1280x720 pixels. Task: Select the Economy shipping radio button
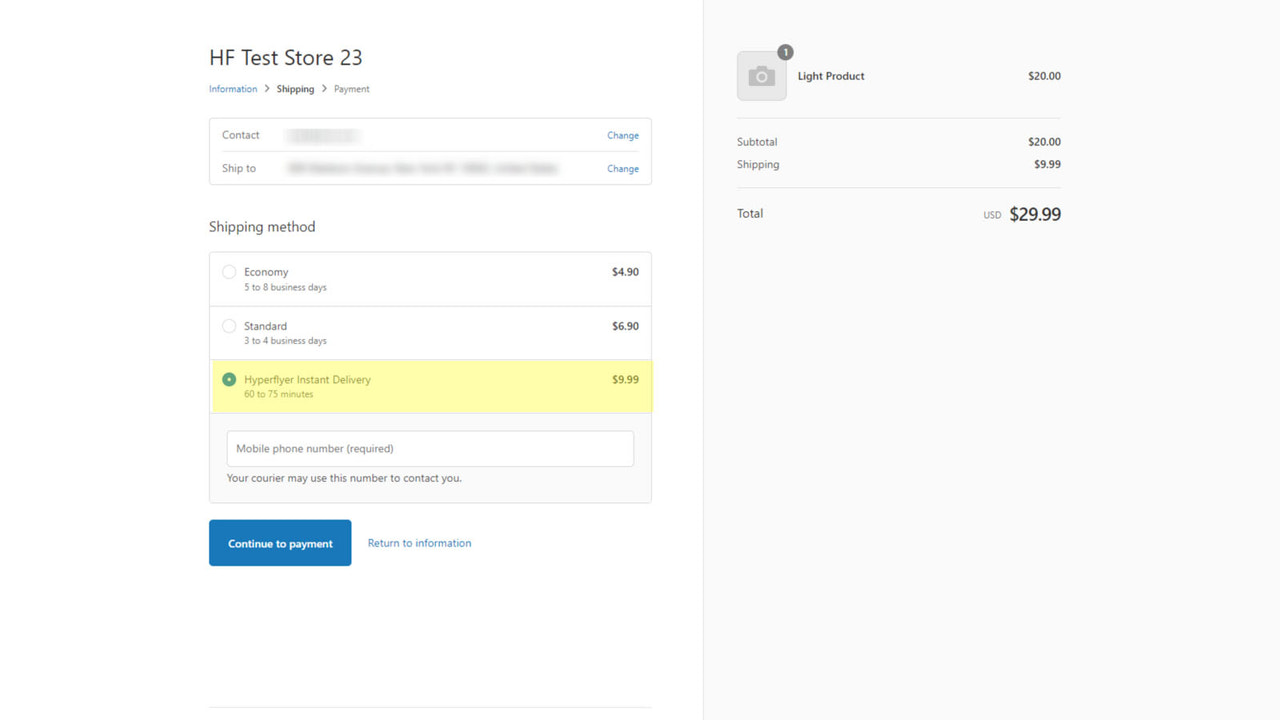tap(229, 271)
